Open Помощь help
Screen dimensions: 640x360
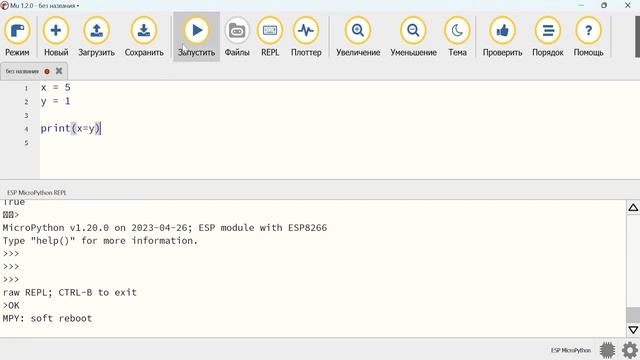coord(588,37)
